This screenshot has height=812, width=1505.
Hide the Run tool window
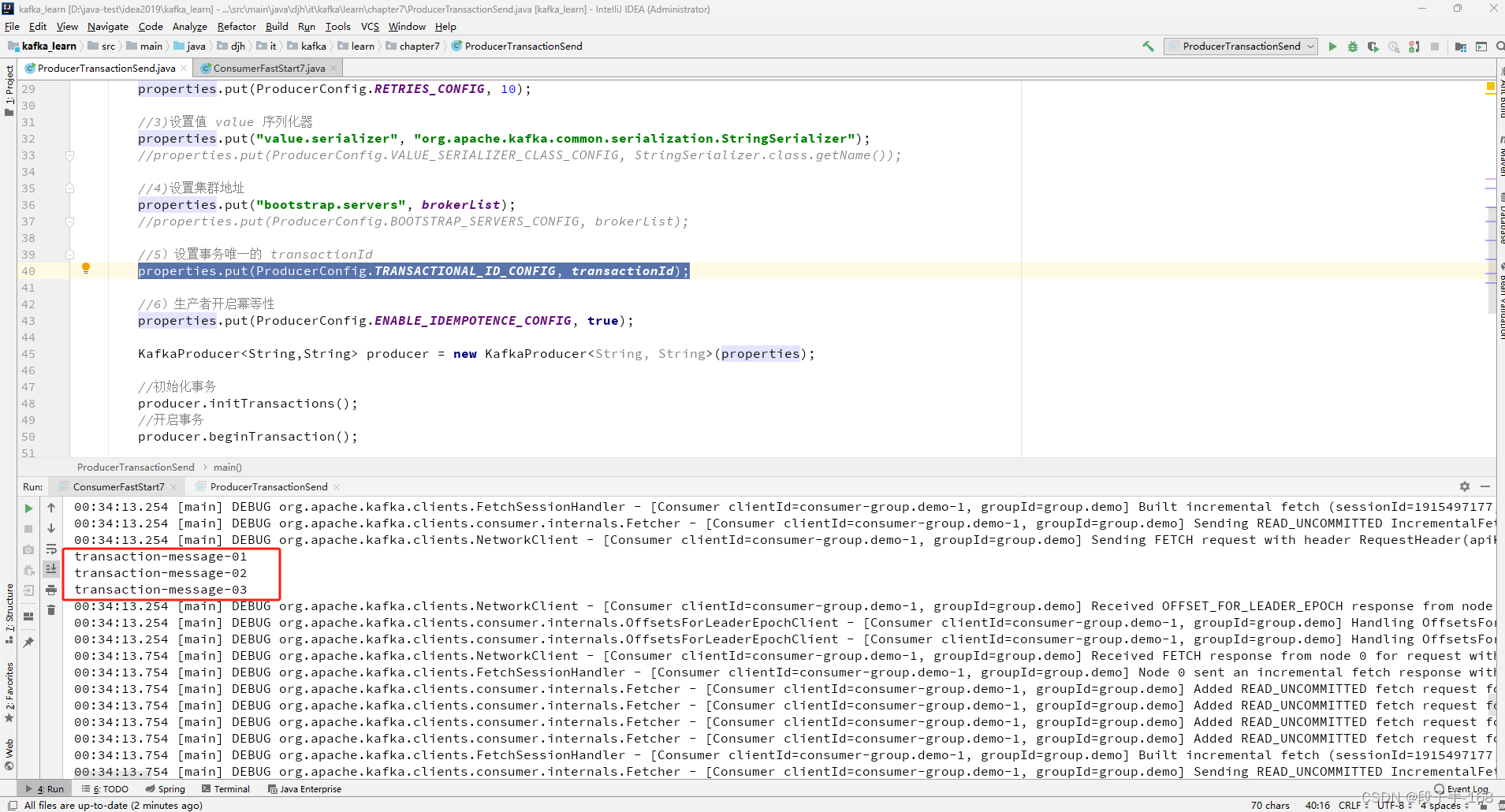[1485, 486]
